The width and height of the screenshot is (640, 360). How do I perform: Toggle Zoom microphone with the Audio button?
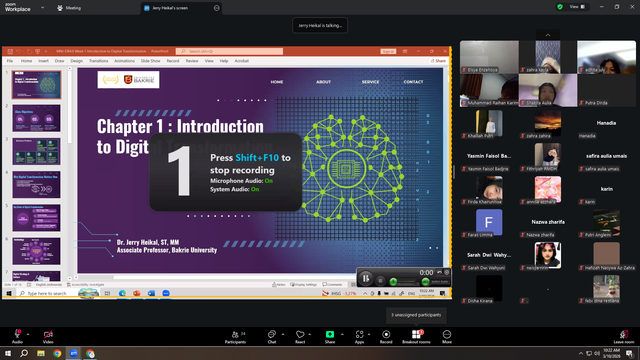pos(17,337)
